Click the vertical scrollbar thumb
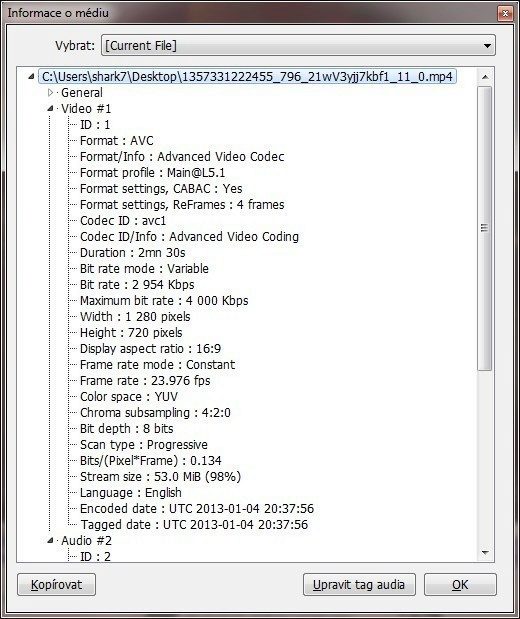 point(485,228)
